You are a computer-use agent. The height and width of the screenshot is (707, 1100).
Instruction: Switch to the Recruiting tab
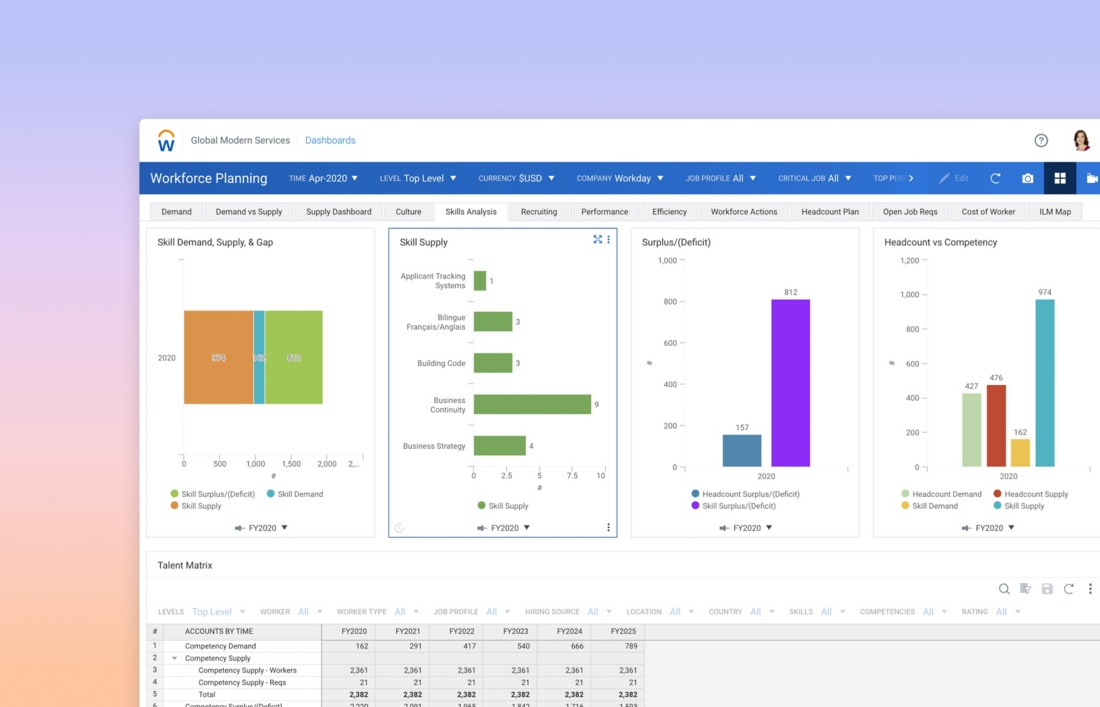pos(539,212)
